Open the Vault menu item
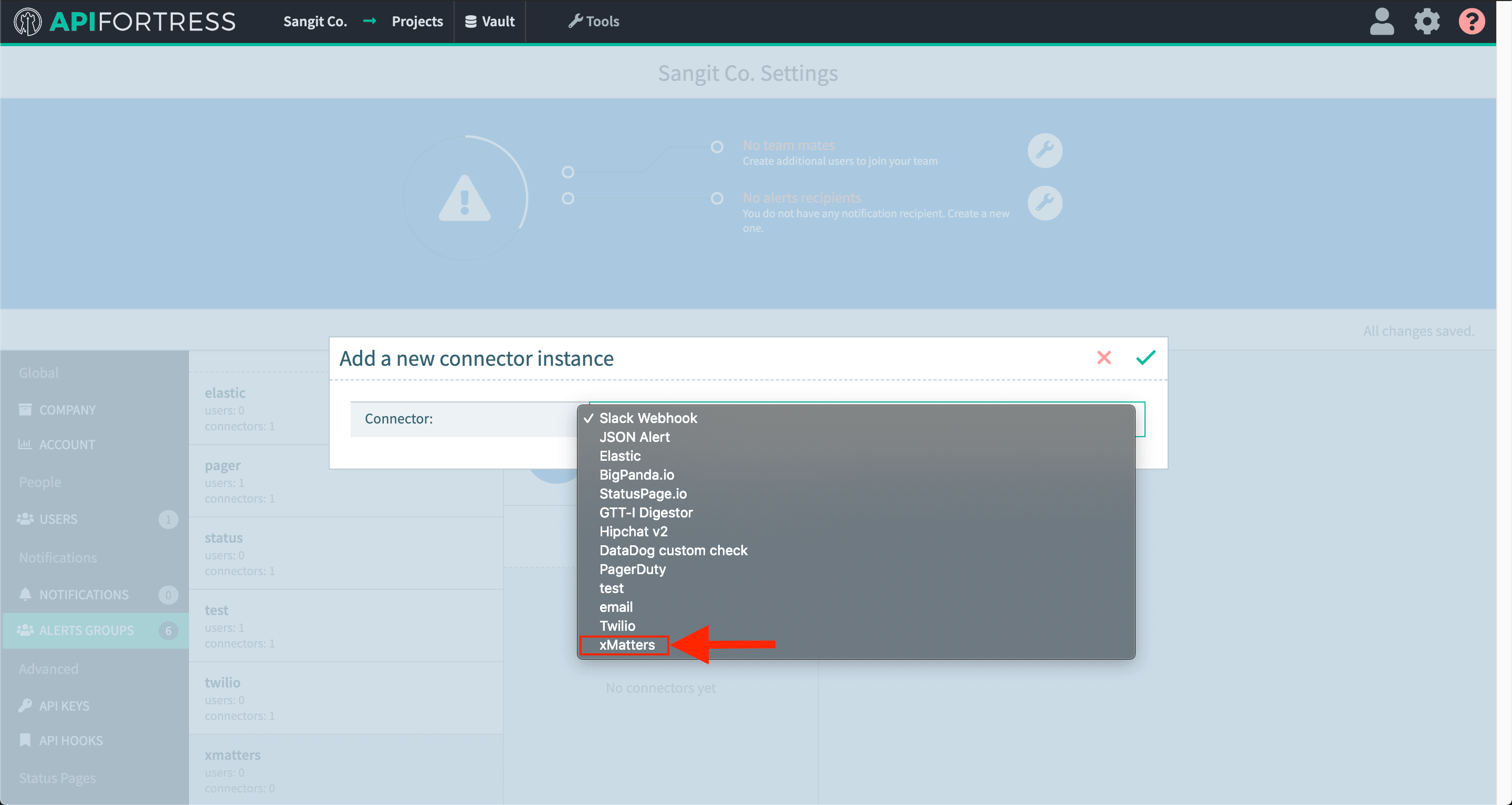Screen dimensions: 1512x805 489,22
